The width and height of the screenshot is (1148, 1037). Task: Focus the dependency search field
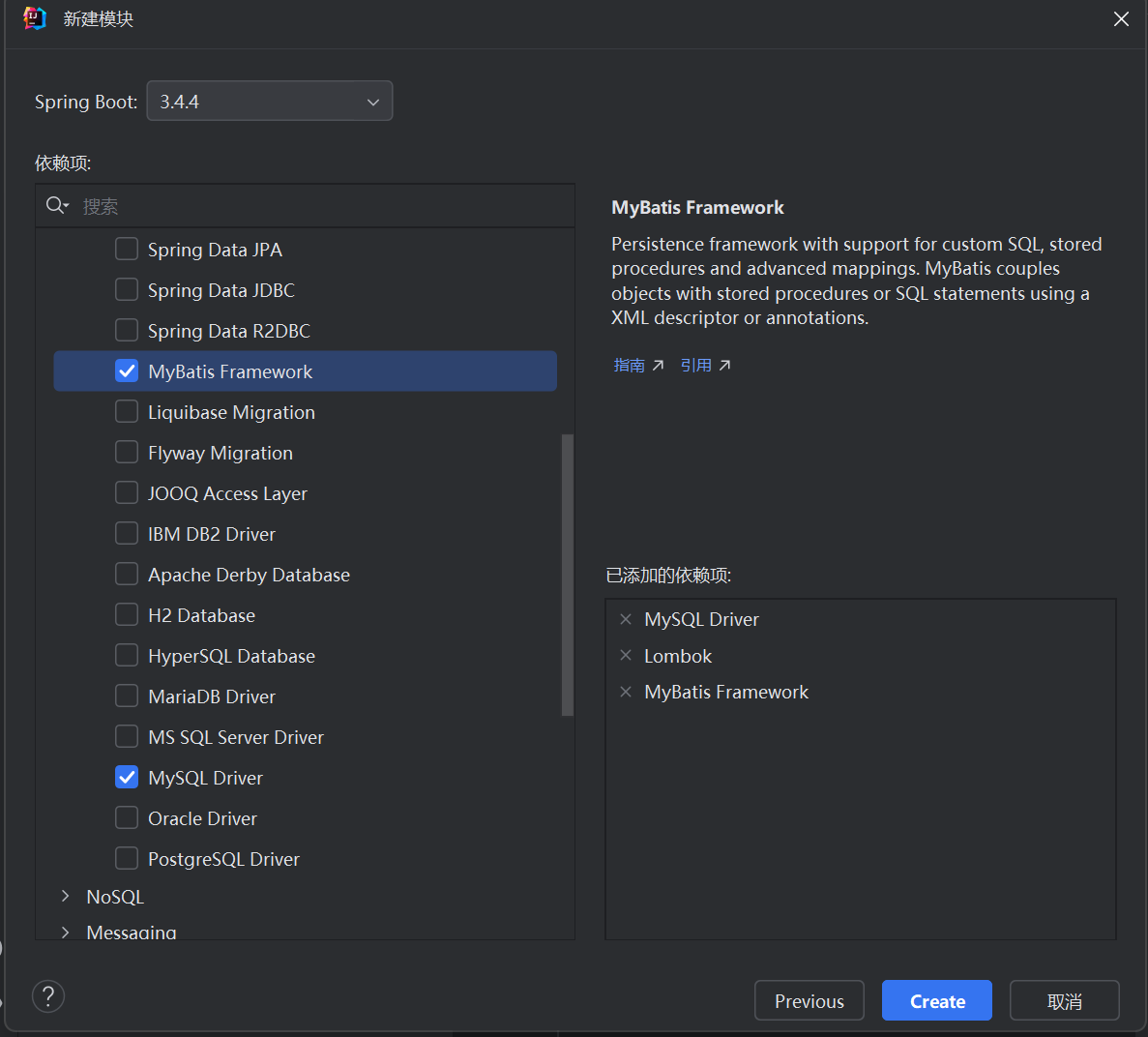[x=305, y=206]
